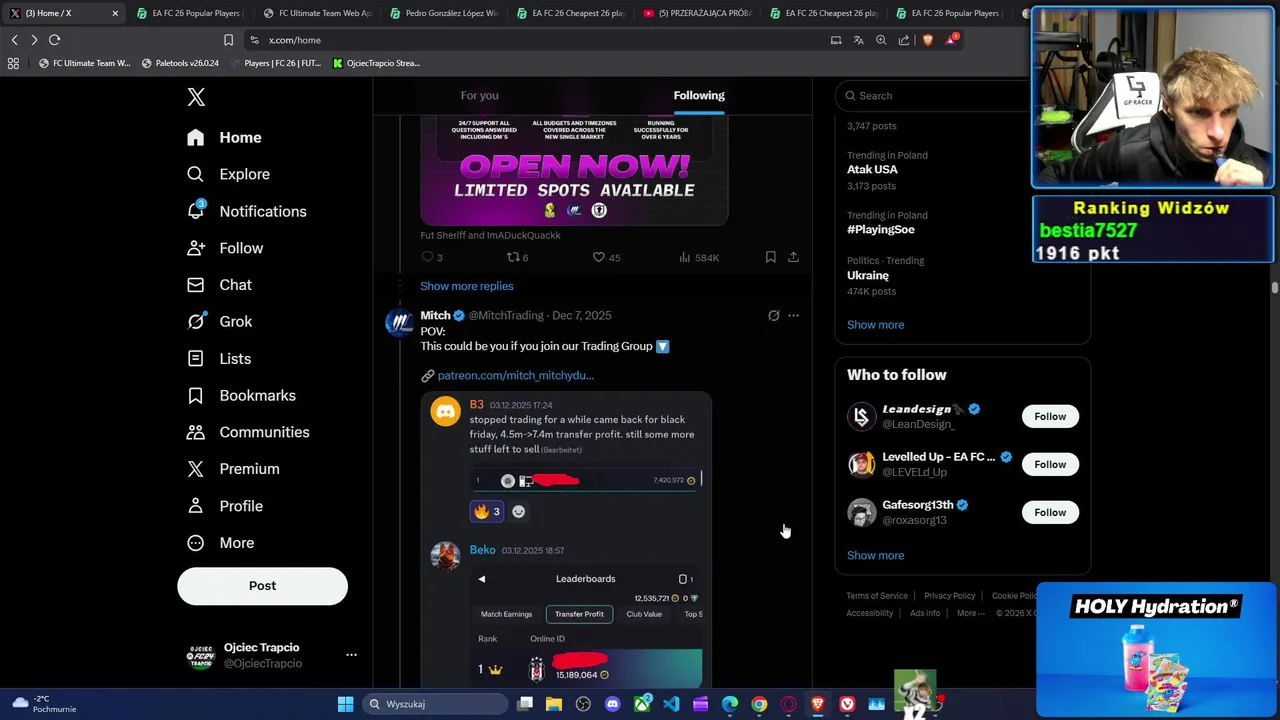Screen dimensions: 1280x720
Task: Click the translate page icon in address bar
Action: [858, 40]
